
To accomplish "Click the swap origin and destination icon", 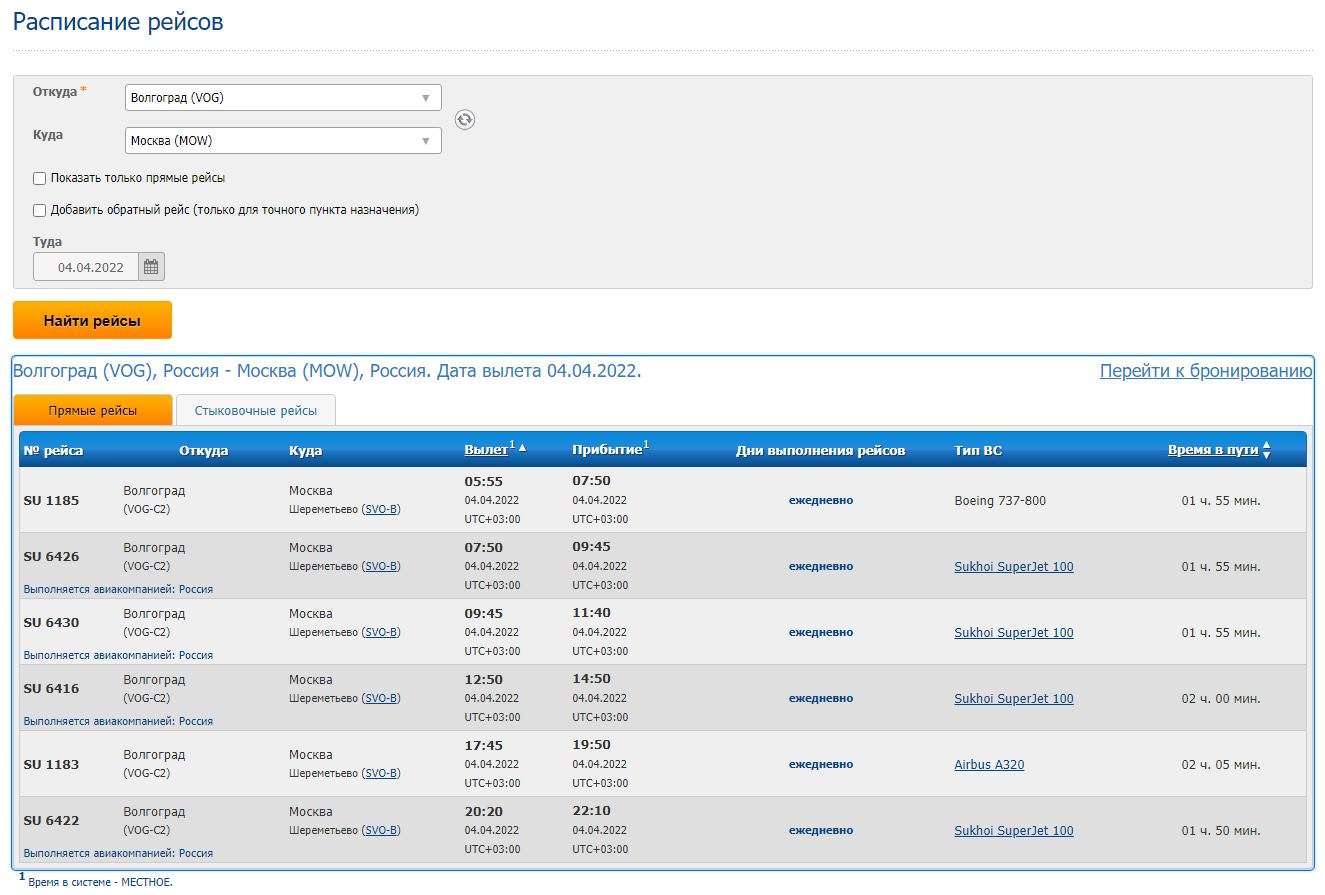I will tap(465, 120).
